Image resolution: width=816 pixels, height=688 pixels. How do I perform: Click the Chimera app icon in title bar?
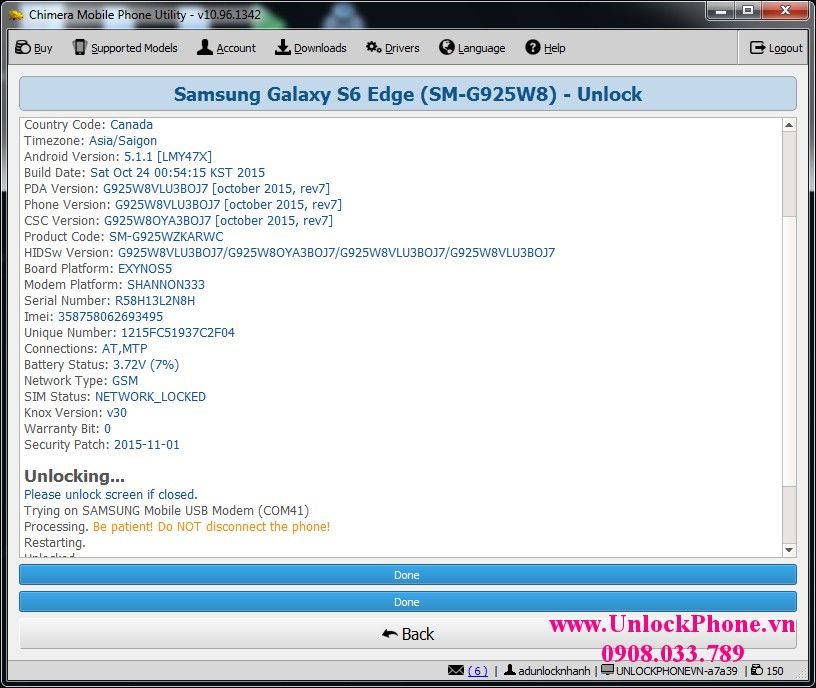click(15, 15)
